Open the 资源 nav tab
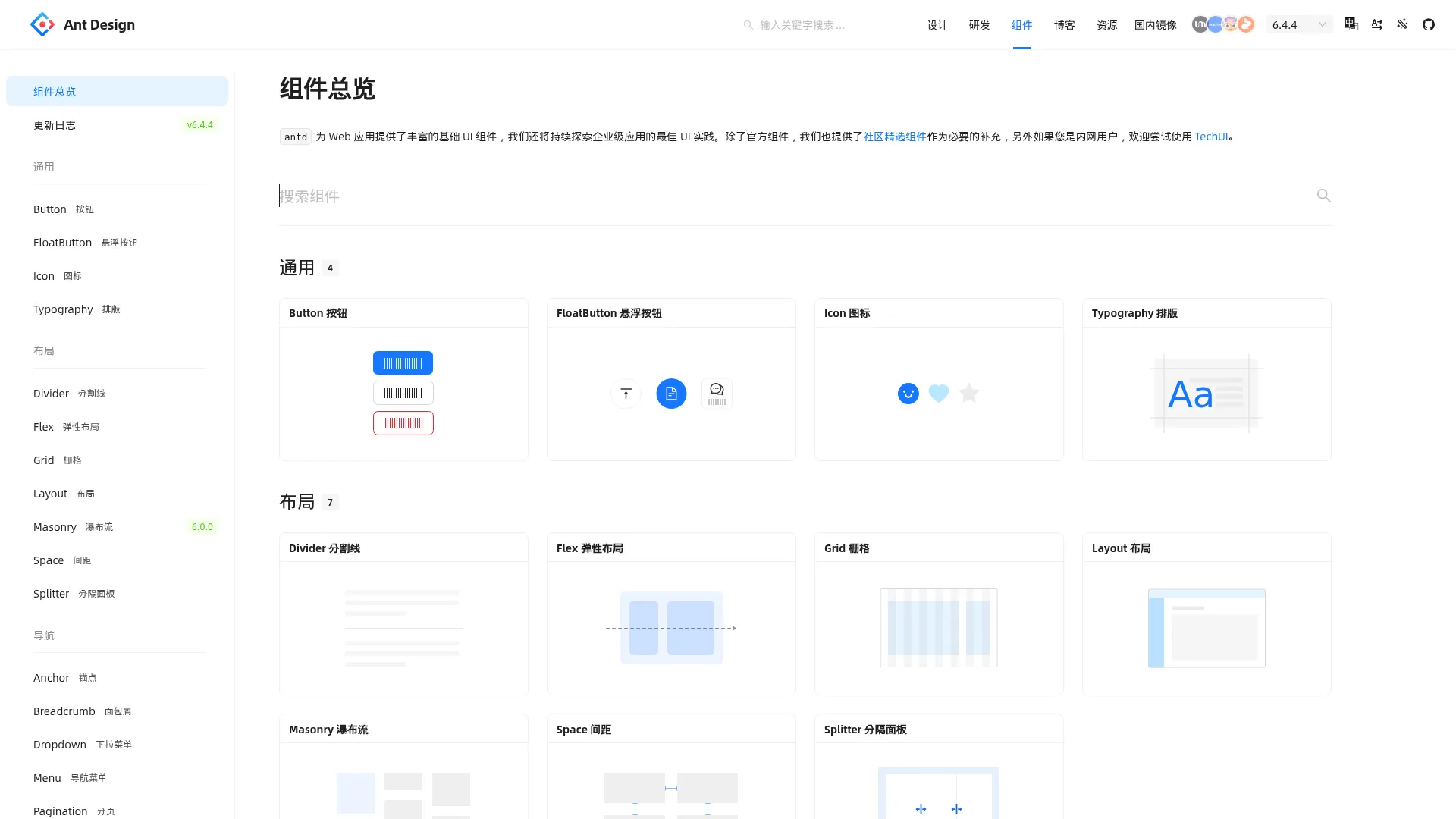The height and width of the screenshot is (819, 1456). (x=1107, y=25)
